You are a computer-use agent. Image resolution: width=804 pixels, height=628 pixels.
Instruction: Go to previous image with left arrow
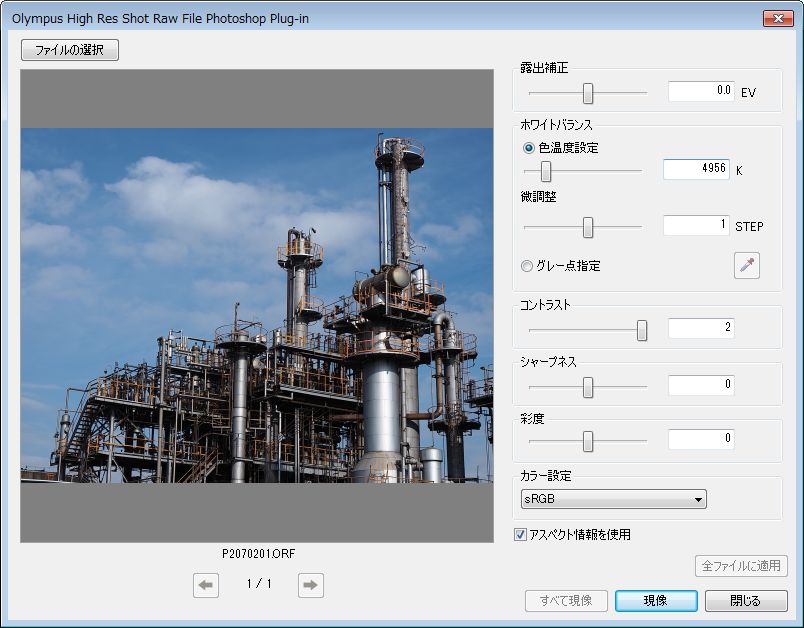click(206, 586)
